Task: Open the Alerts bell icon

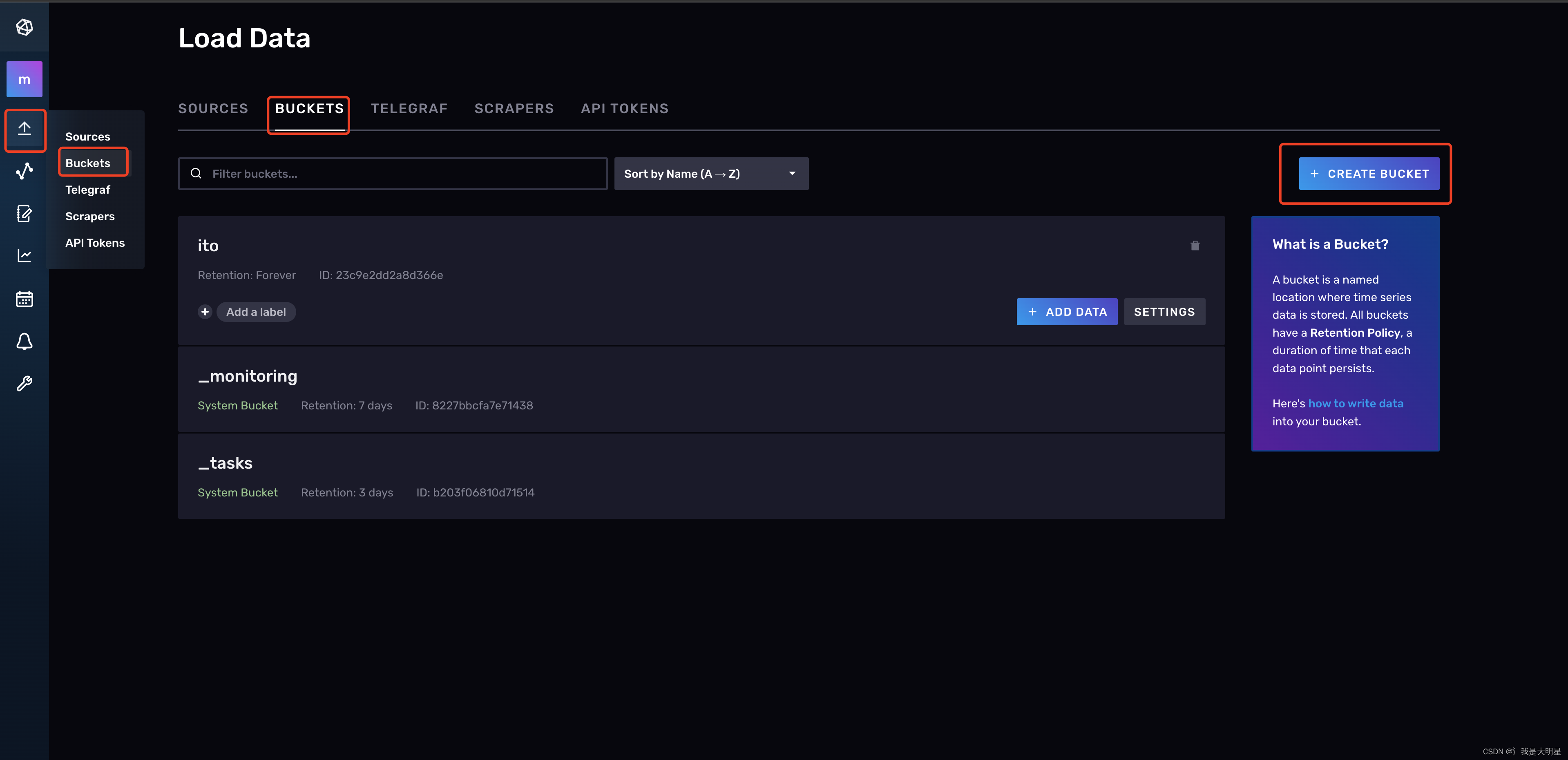Action: [25, 342]
